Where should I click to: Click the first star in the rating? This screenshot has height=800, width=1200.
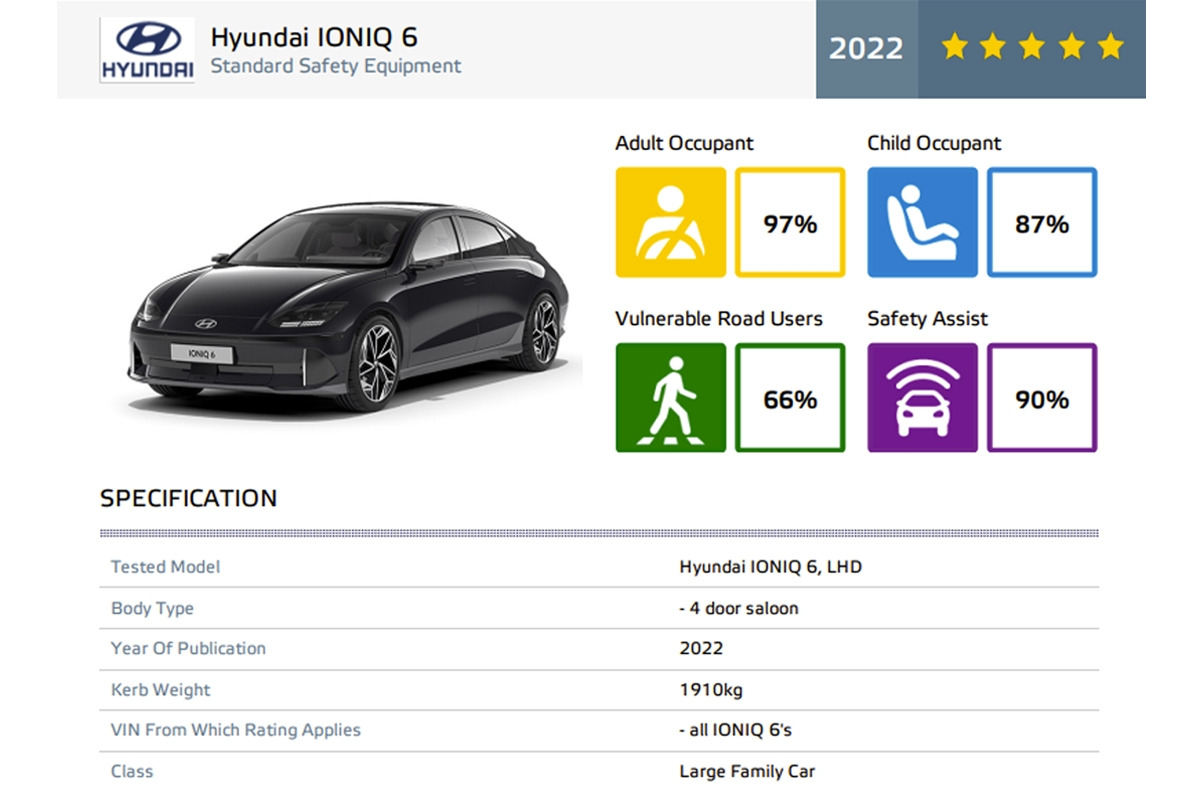955,46
